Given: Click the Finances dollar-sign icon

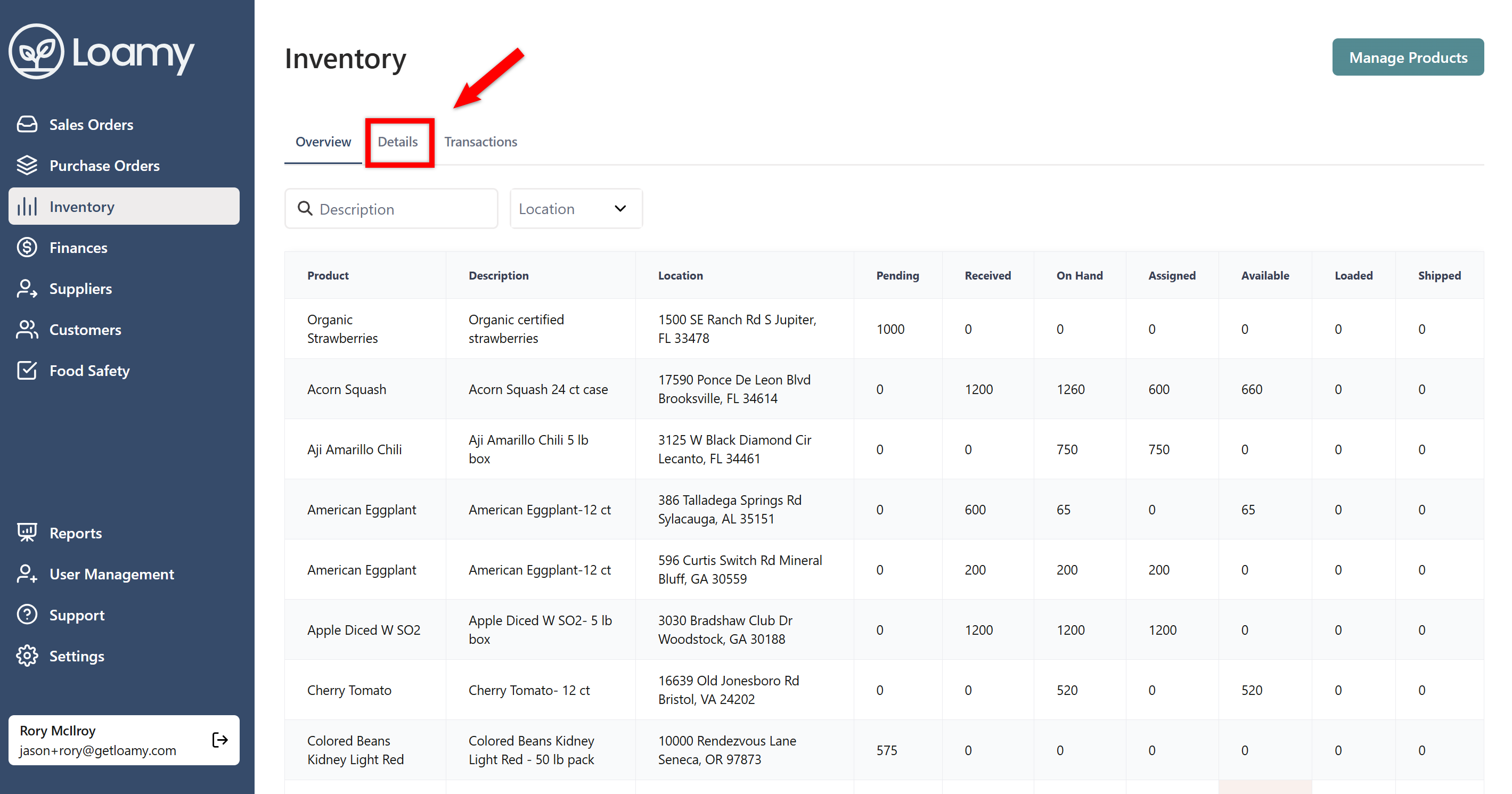Looking at the screenshot, I should click(27, 248).
